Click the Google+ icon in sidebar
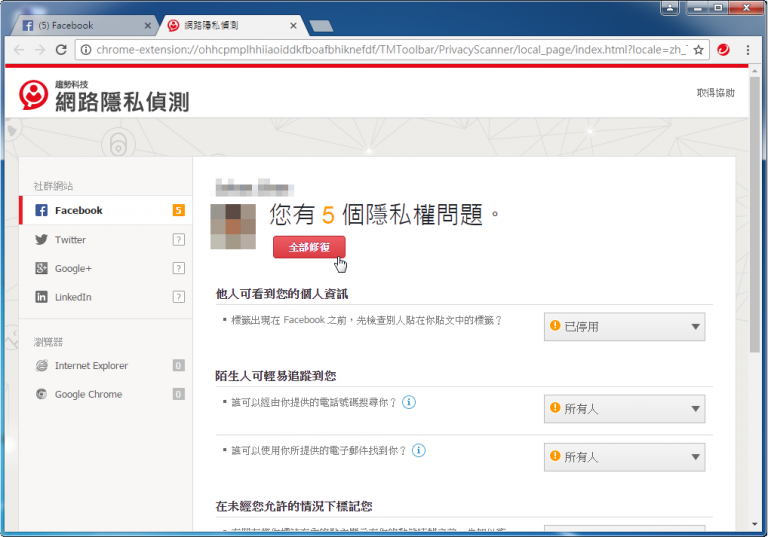768x537 pixels. (x=42, y=268)
